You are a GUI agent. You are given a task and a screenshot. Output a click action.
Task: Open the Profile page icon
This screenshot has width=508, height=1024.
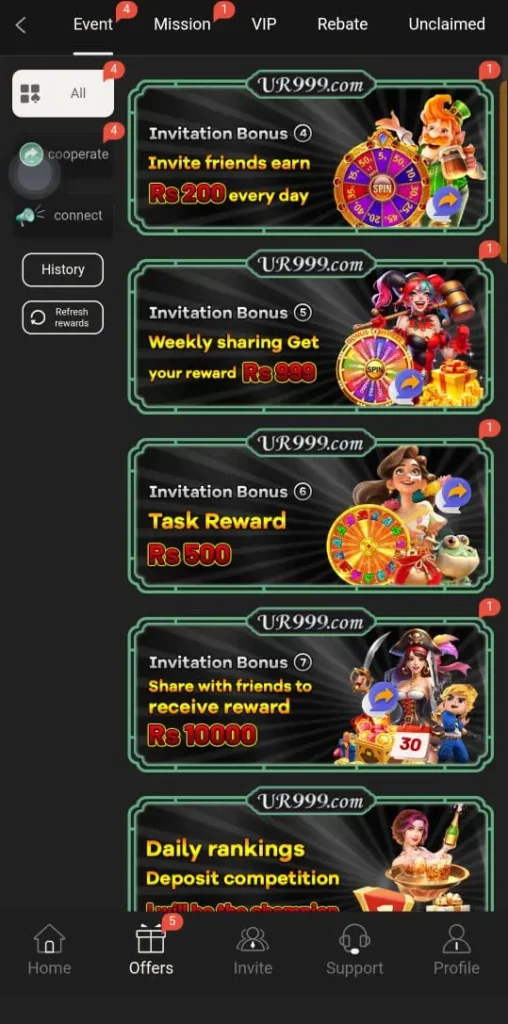point(456,940)
